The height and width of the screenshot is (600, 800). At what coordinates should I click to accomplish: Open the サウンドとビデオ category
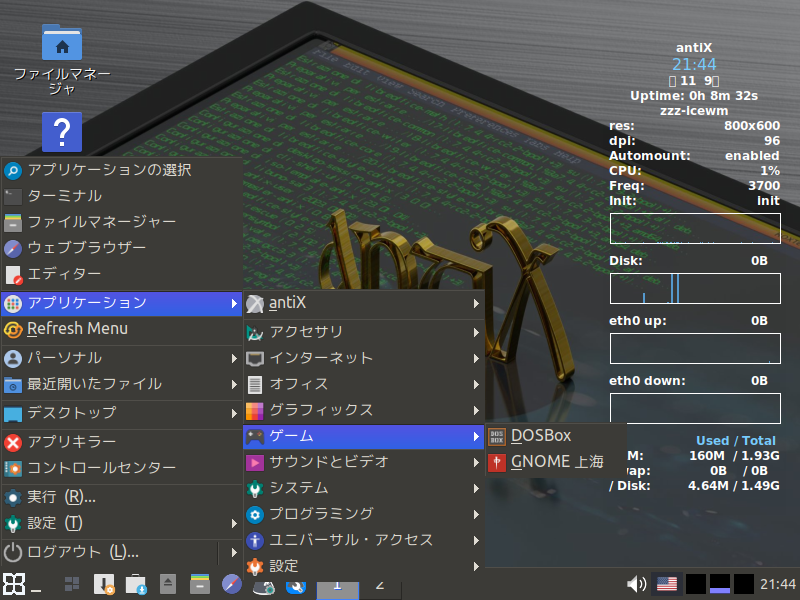point(364,463)
